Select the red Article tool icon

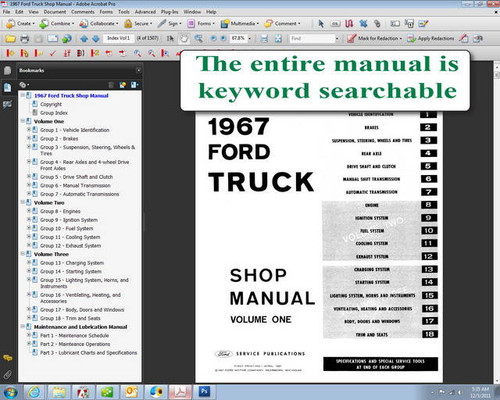349,24
